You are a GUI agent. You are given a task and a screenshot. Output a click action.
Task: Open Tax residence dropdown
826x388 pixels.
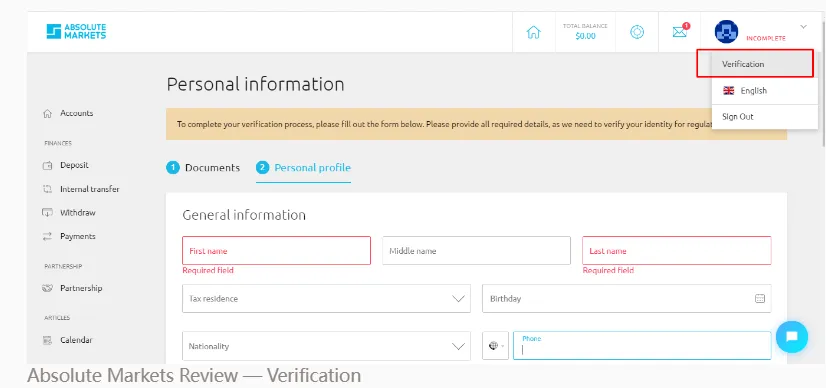point(326,299)
